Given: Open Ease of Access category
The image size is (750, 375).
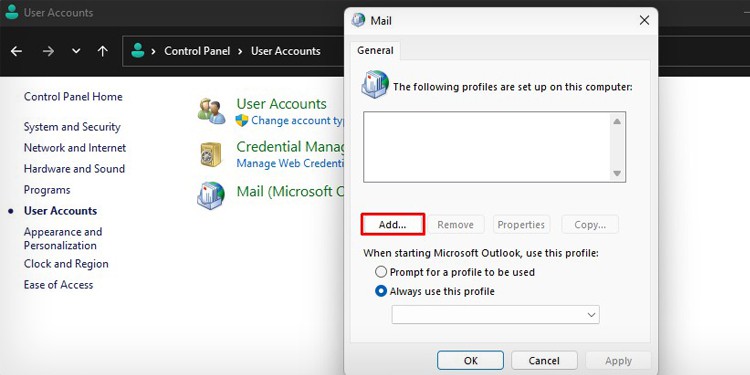Looking at the screenshot, I should (x=58, y=285).
